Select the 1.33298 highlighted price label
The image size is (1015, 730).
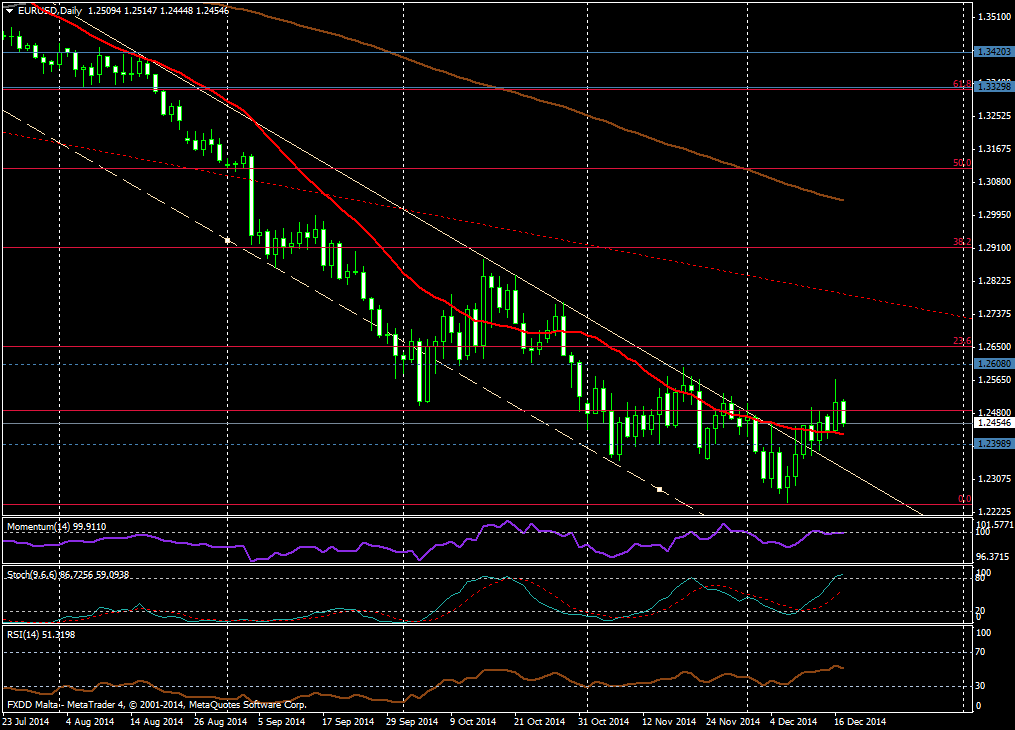pyautogui.click(x=994, y=88)
